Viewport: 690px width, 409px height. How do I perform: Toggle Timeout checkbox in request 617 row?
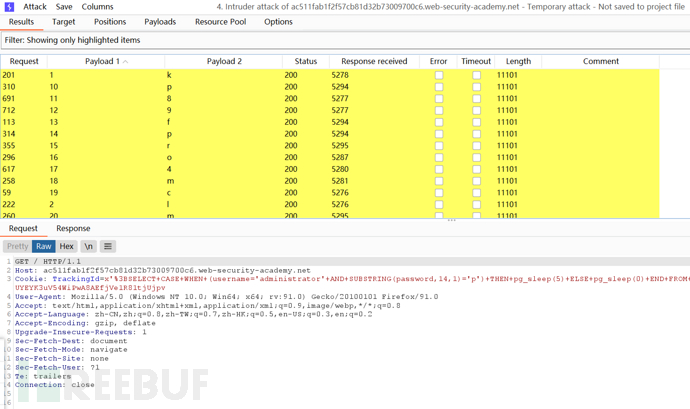(x=477, y=169)
